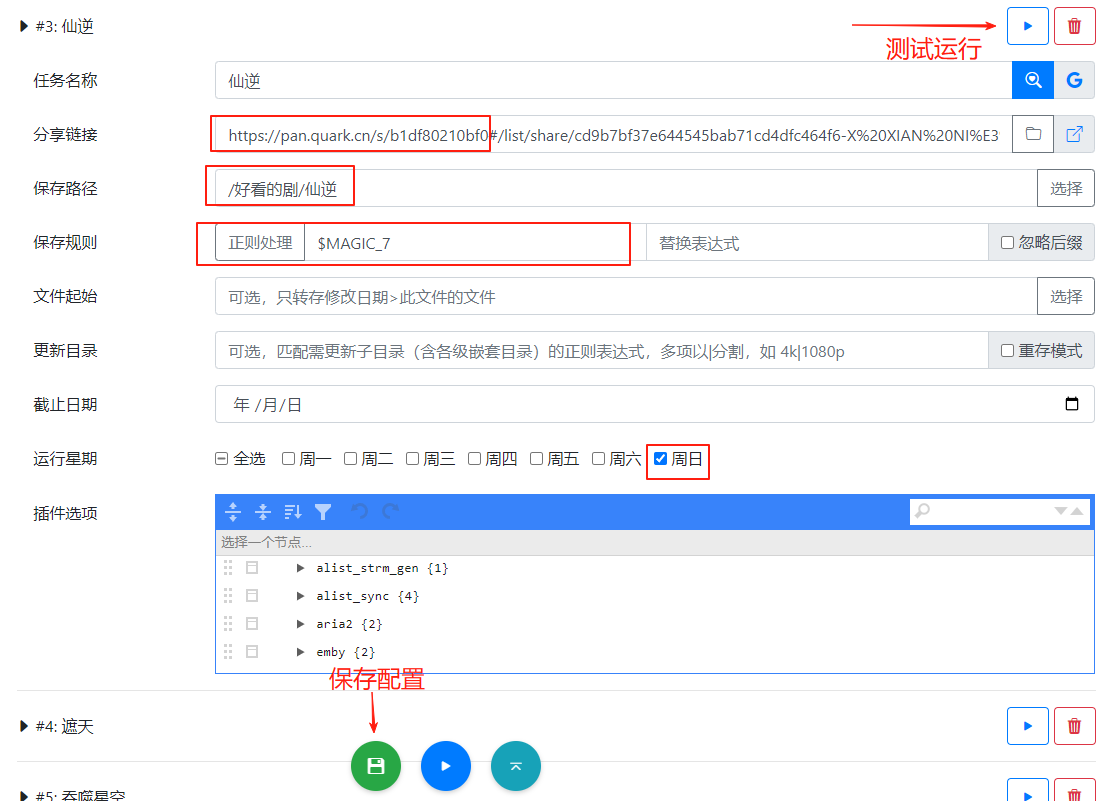Open the folder icon next to share link
Screen dimensions: 1113x801
[1033, 134]
